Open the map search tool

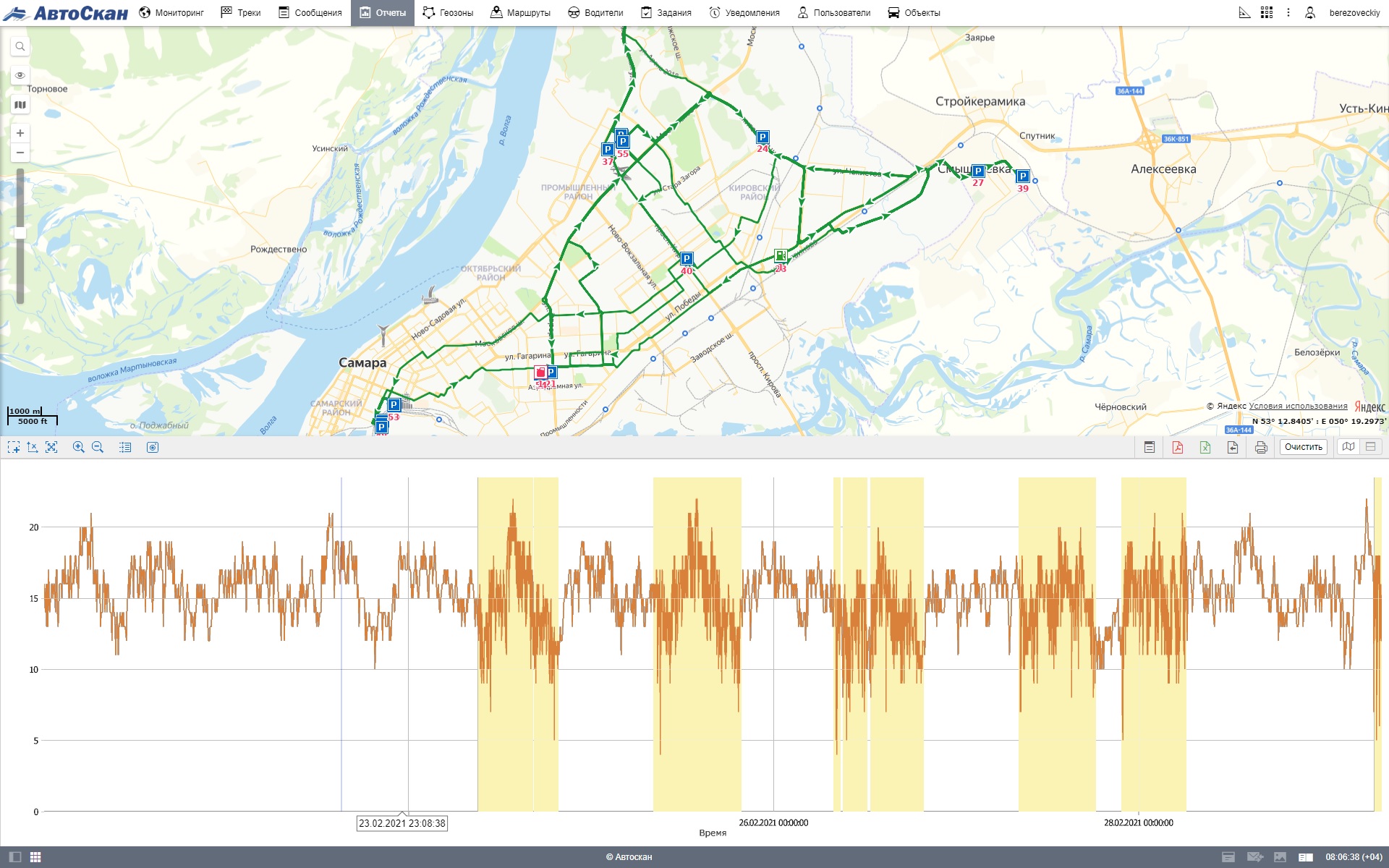click(x=20, y=46)
